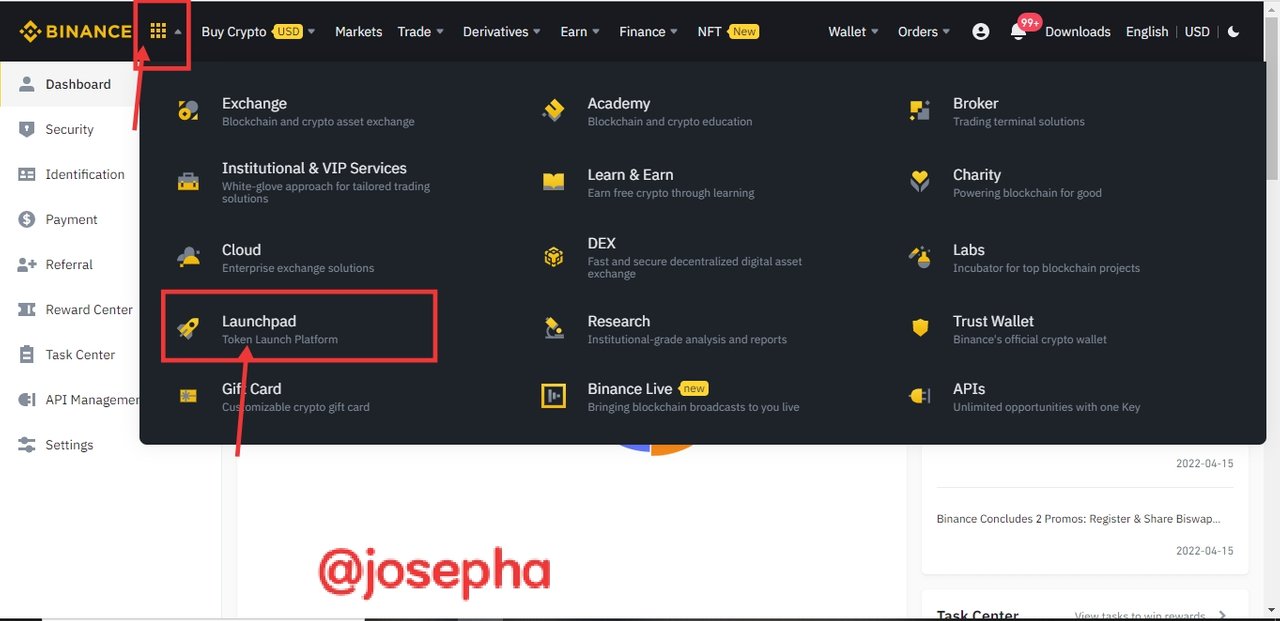
Task: Click the Labs icon
Action: click(919, 257)
